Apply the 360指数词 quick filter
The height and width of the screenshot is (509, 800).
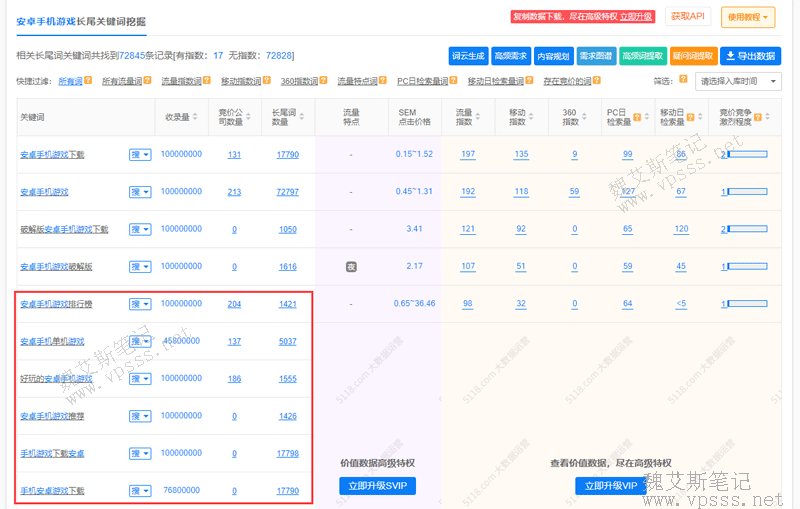299,81
